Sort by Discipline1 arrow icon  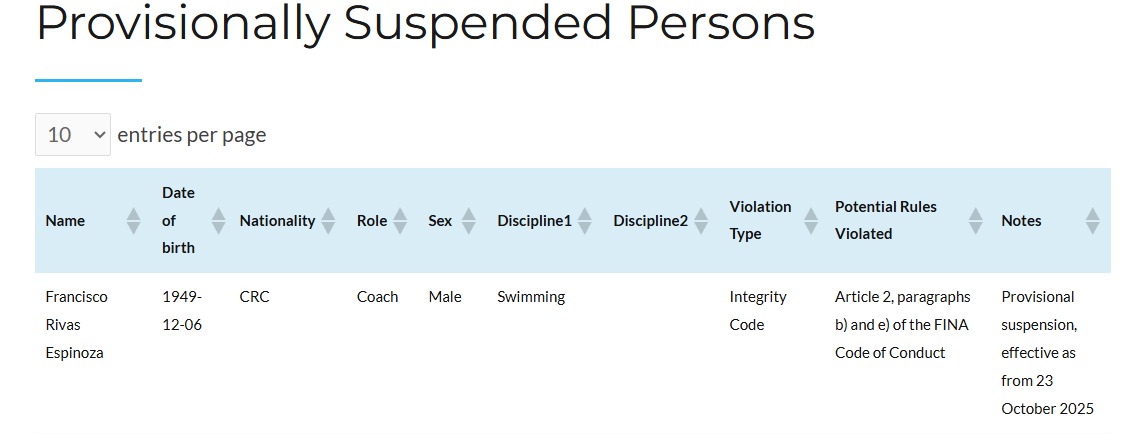click(585, 221)
